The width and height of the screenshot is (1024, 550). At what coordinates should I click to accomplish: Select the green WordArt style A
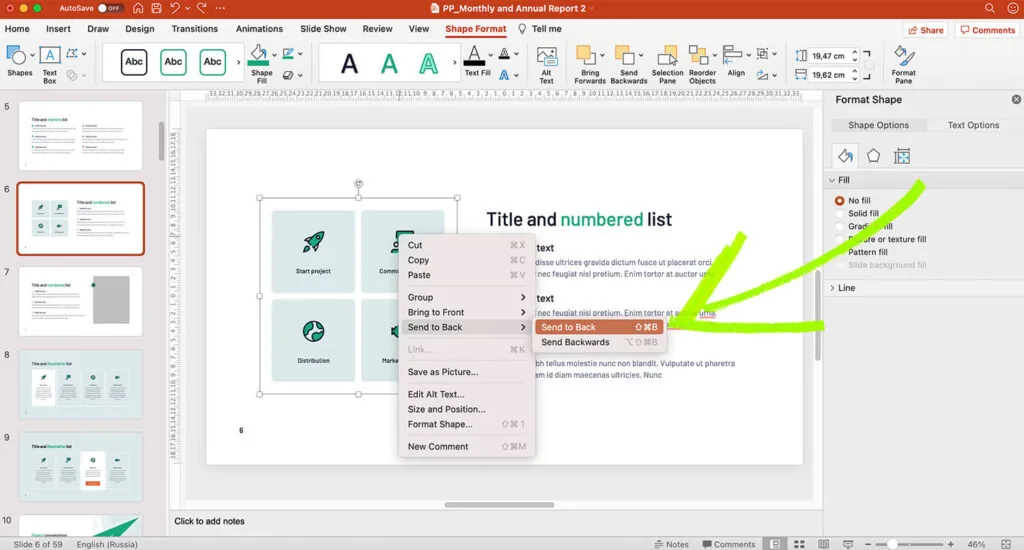(x=389, y=63)
